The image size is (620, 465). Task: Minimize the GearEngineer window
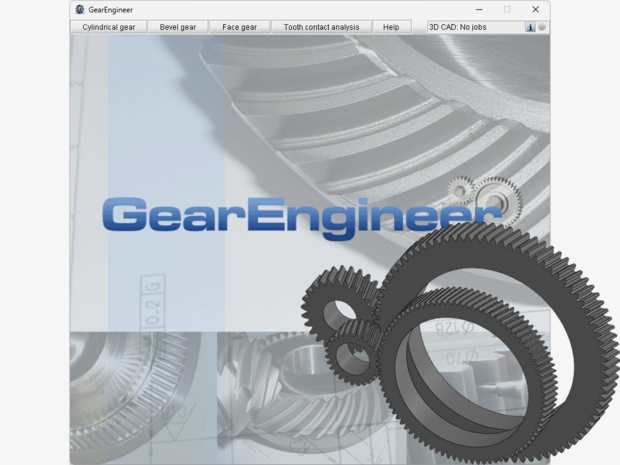[x=478, y=9]
